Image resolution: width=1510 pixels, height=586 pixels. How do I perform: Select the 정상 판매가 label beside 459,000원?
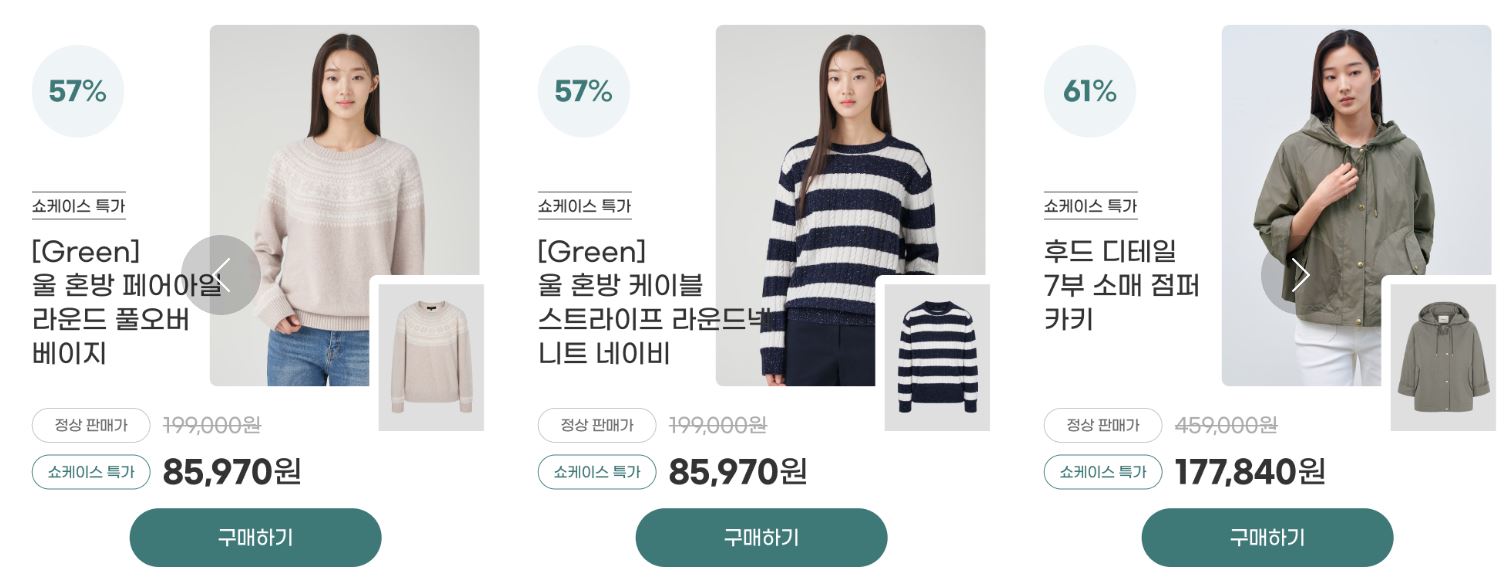pyautogui.click(x=1103, y=425)
